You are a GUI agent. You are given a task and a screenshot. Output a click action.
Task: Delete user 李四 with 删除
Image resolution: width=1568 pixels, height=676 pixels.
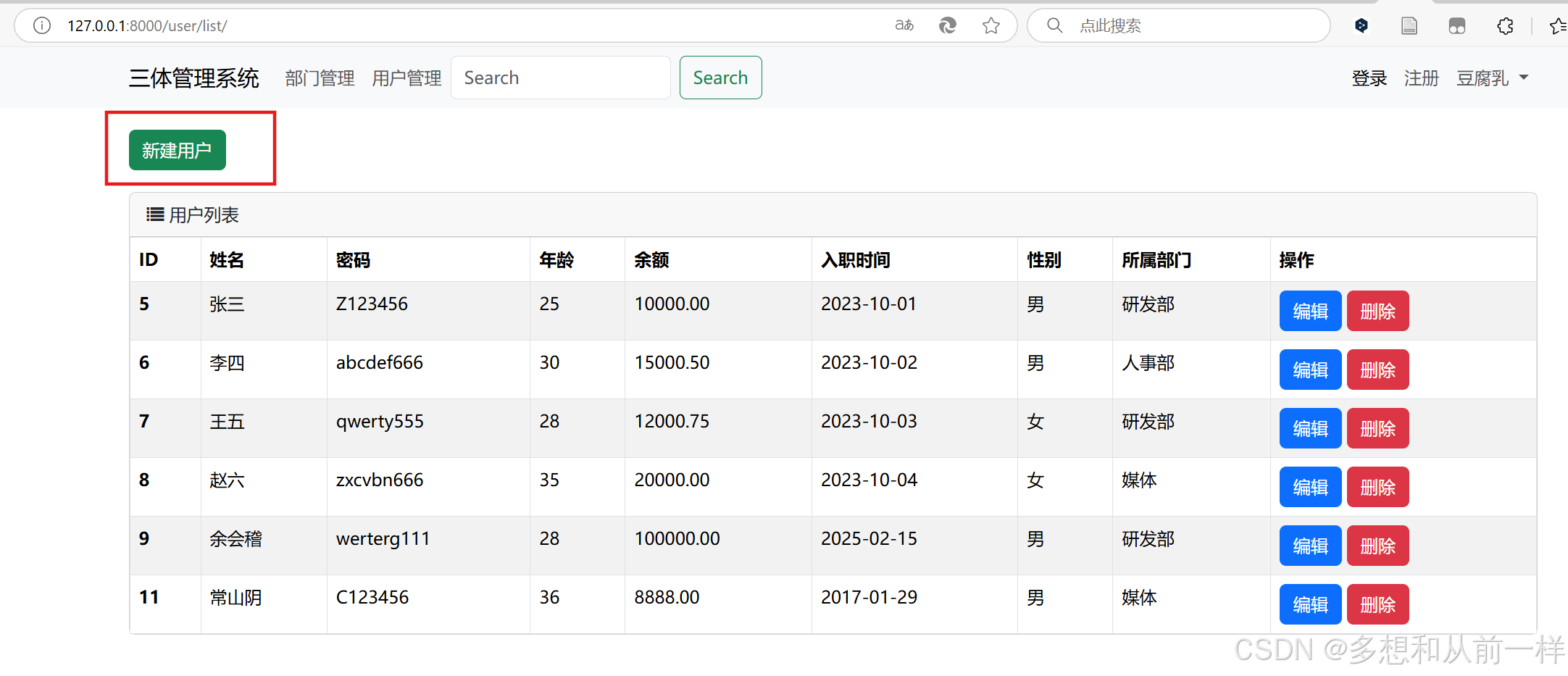click(x=1377, y=370)
